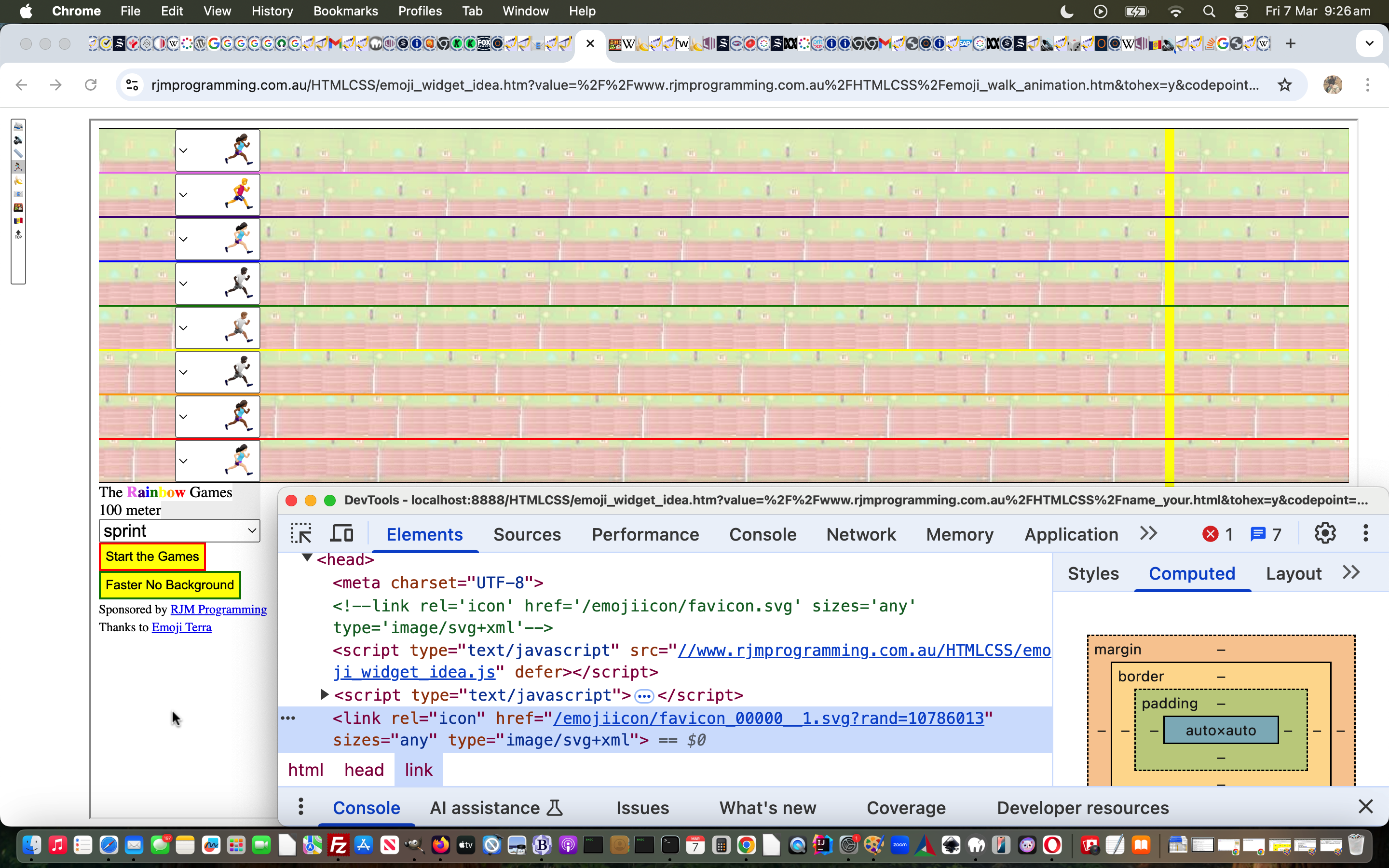Click the meta charset UTF-8 node
1389x868 pixels.
(438, 583)
